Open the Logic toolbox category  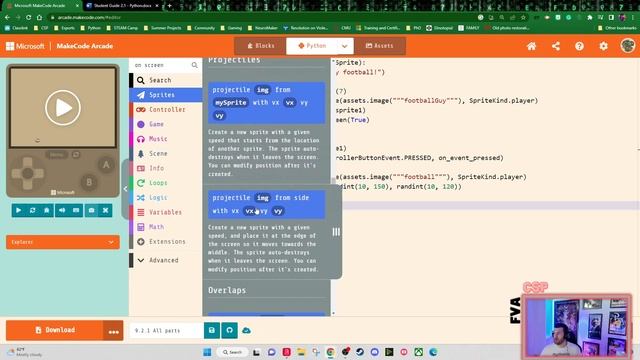point(165,198)
